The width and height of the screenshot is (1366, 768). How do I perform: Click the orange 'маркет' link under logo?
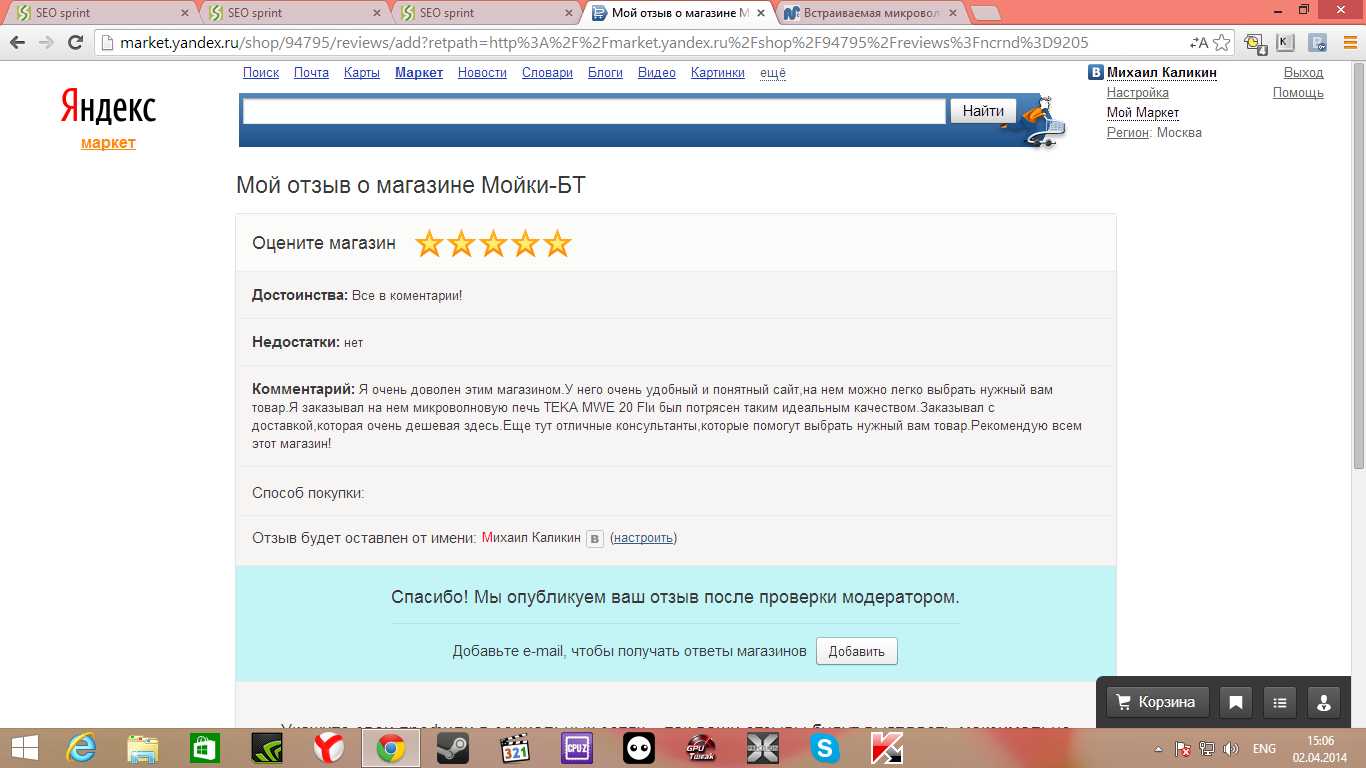(108, 143)
